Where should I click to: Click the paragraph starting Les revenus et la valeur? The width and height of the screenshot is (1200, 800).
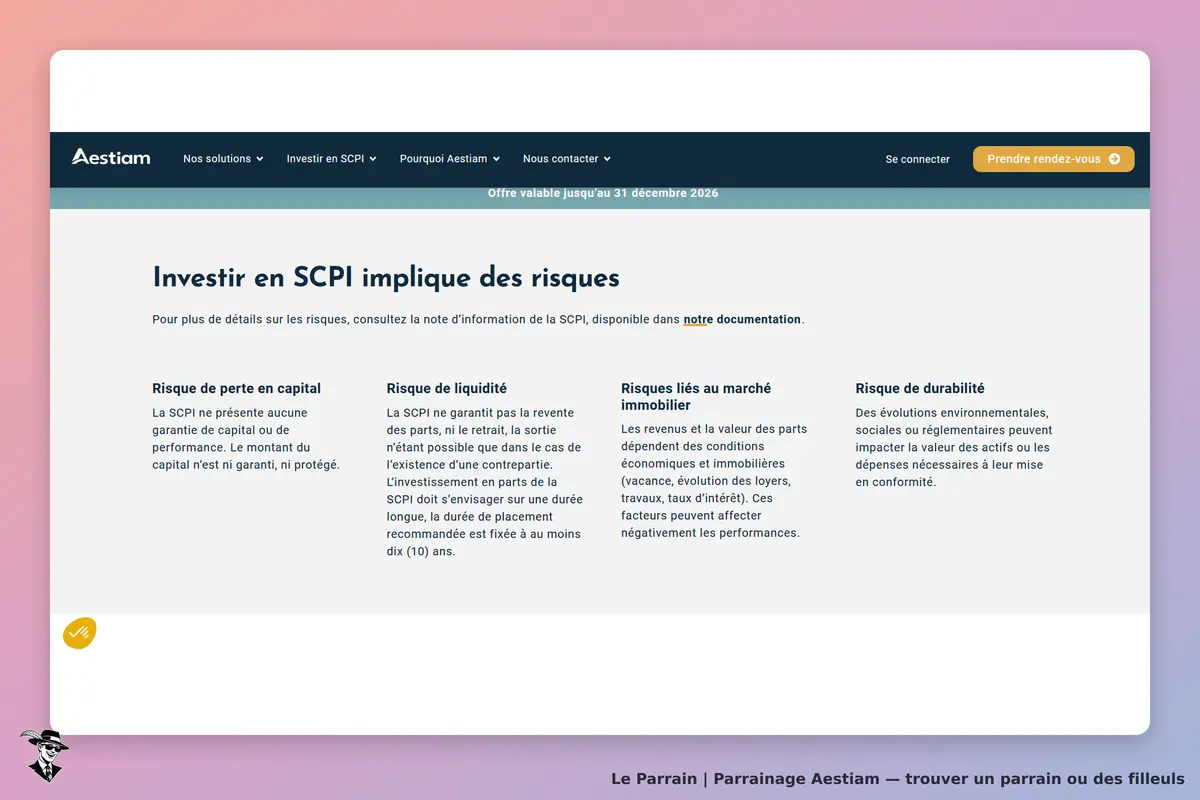pos(714,481)
